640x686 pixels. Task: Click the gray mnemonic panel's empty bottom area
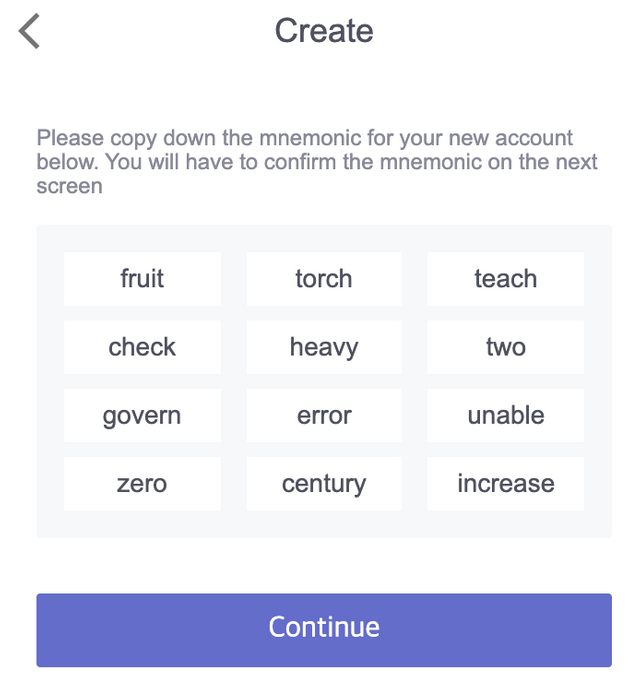pyautogui.click(x=324, y=525)
